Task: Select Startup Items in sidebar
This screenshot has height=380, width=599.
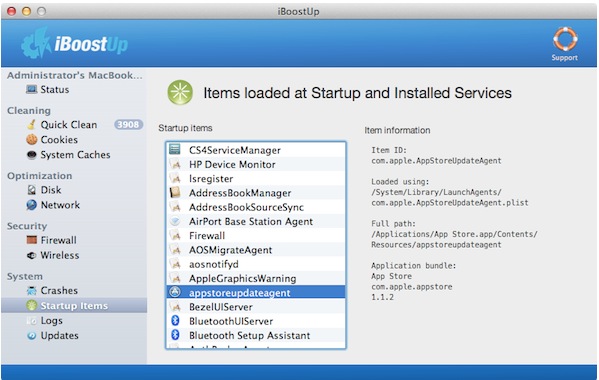Action: click(74, 306)
